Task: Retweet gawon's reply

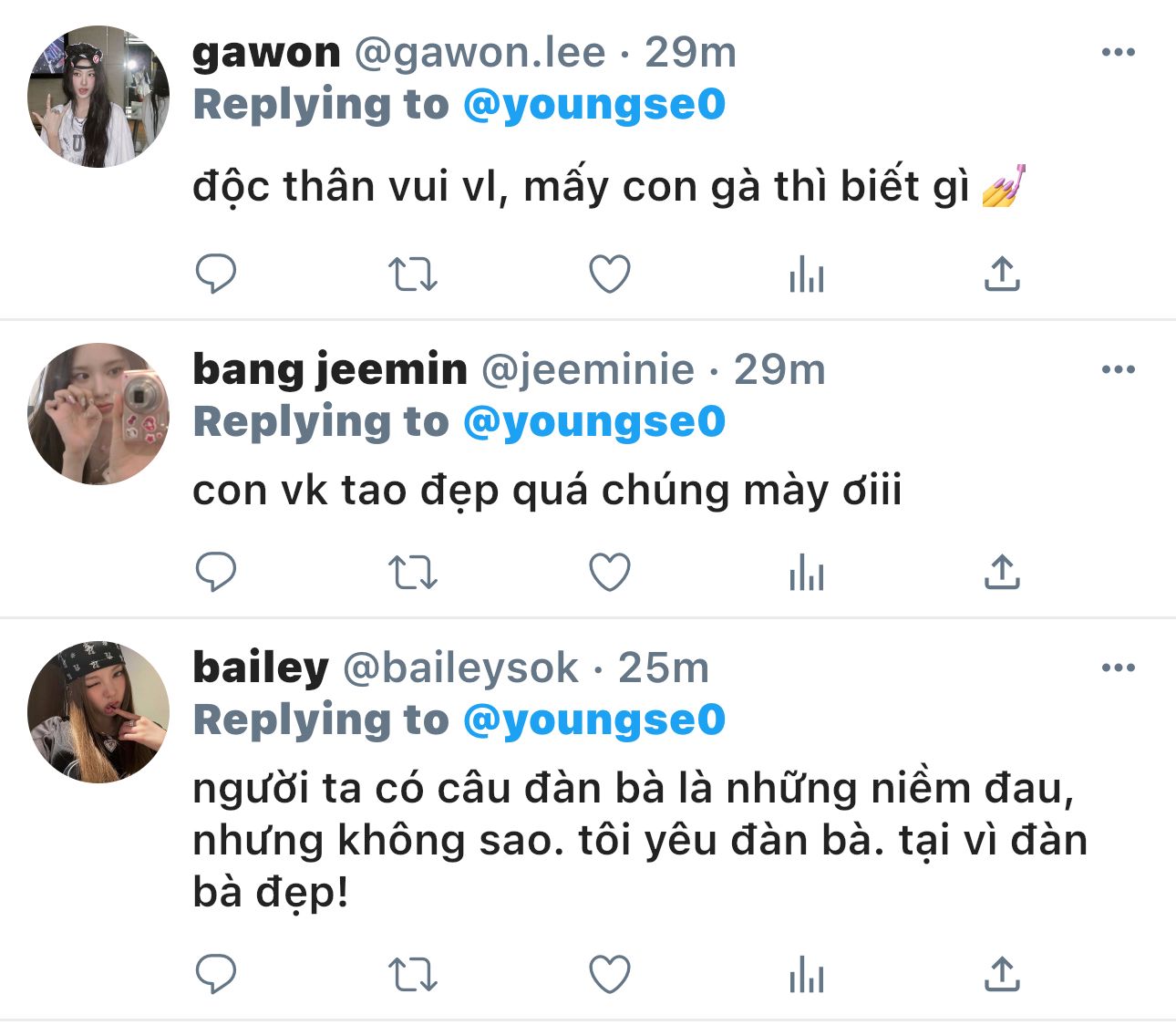Action: (x=413, y=274)
